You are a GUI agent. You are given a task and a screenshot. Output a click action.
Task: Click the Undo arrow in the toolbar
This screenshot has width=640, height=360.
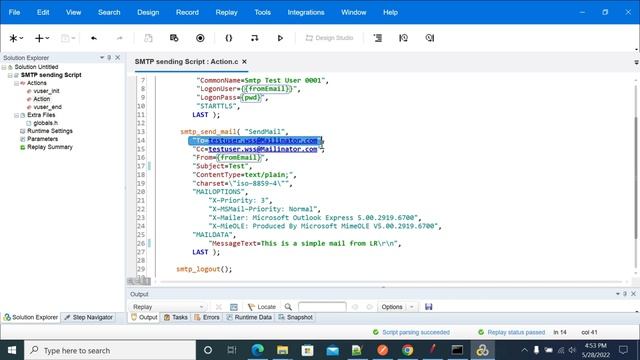[x=94, y=38]
